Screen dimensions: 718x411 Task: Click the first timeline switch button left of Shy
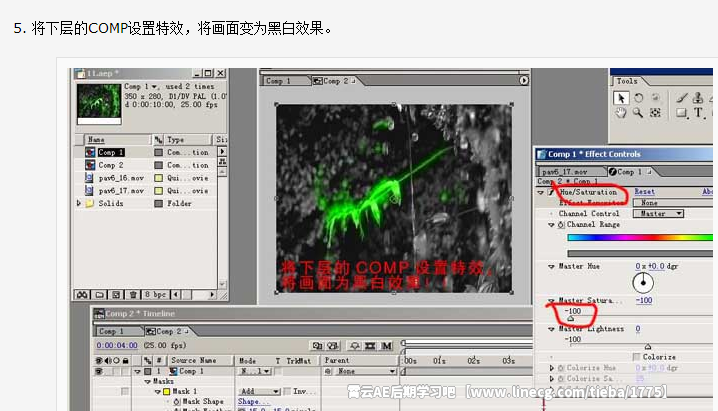317,346
